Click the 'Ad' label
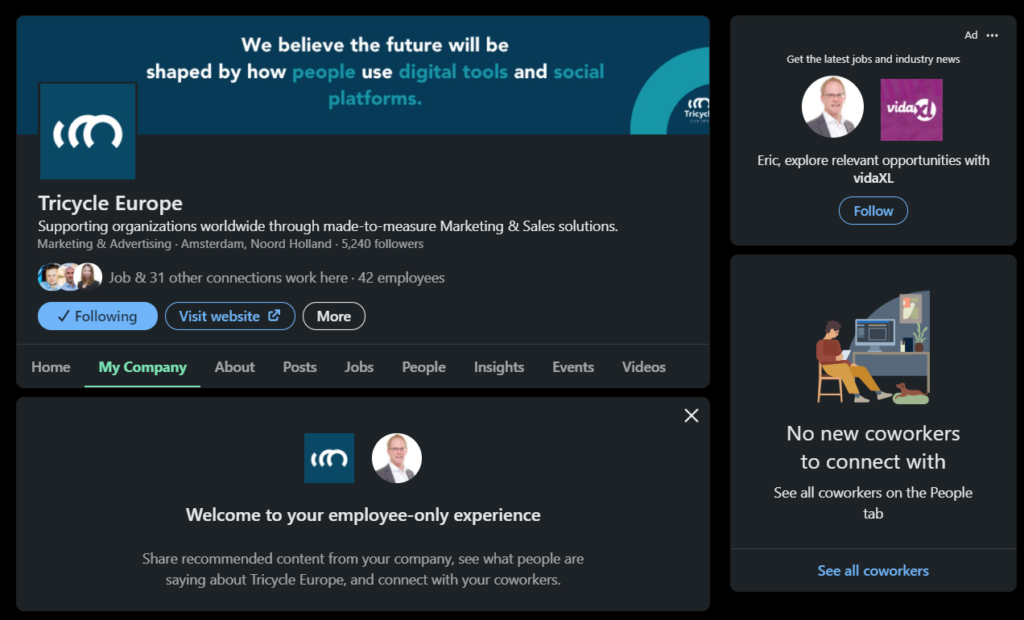This screenshot has width=1024, height=620. coord(971,35)
